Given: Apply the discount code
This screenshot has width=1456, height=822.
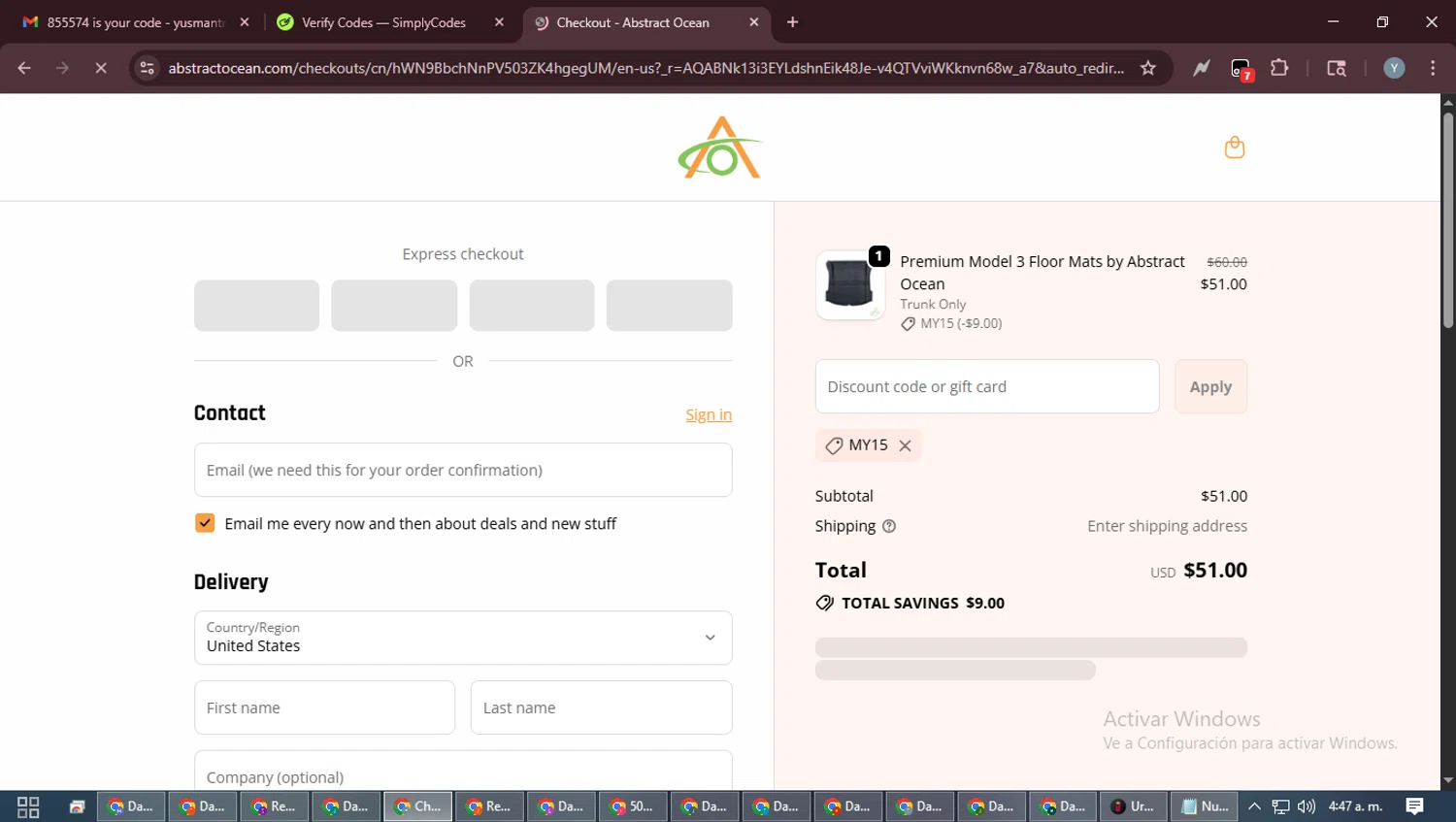Looking at the screenshot, I should (1210, 386).
